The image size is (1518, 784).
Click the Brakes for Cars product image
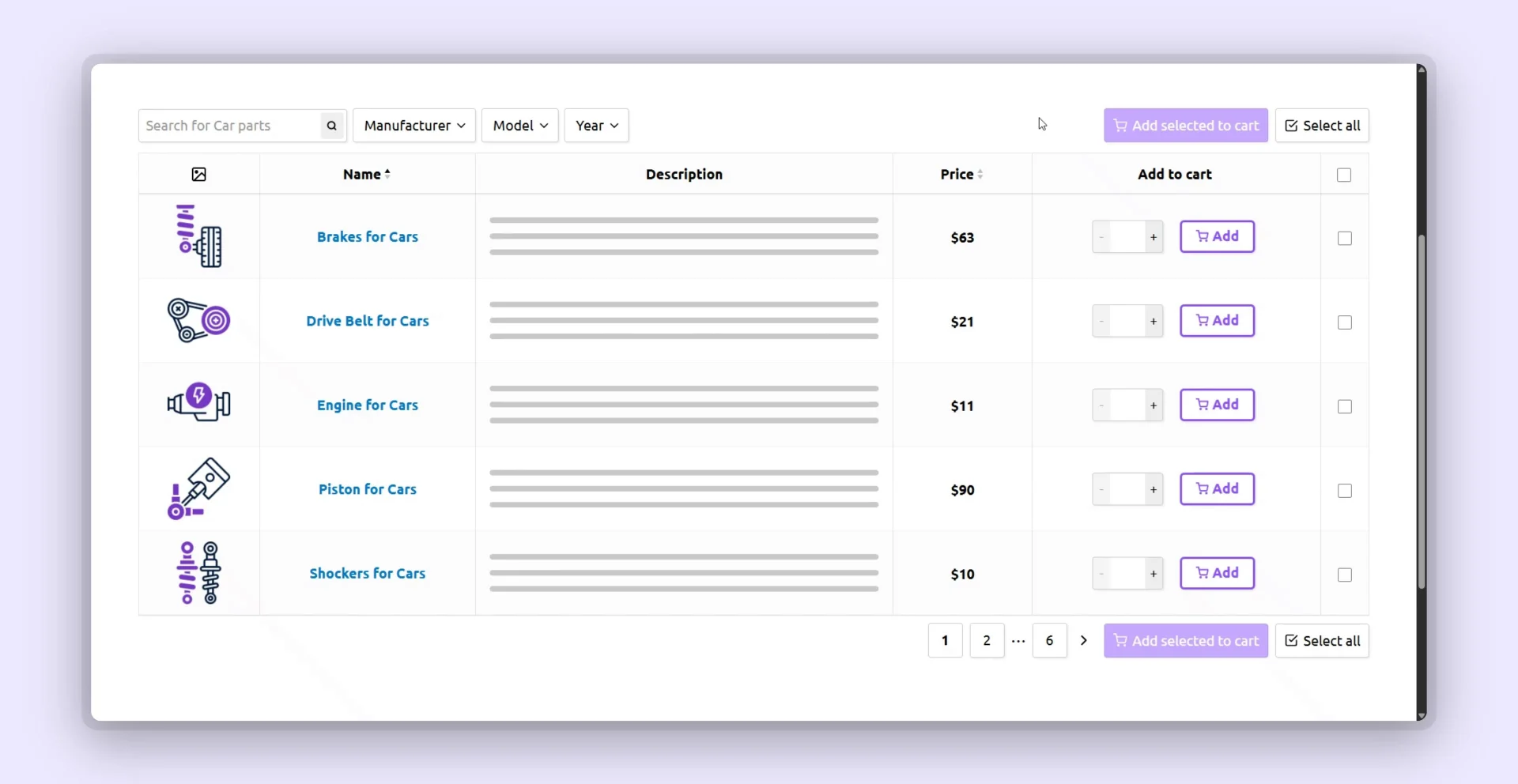(199, 236)
